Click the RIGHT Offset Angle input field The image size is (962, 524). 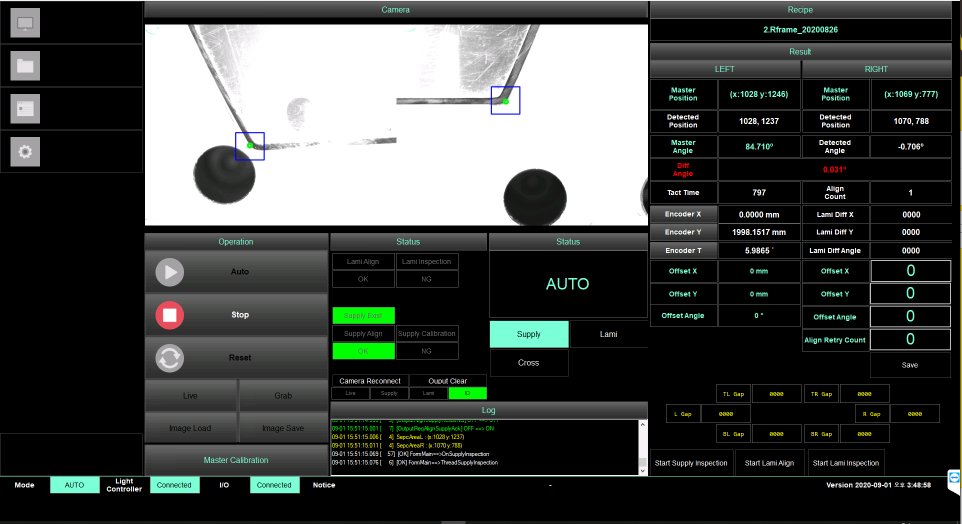910,316
